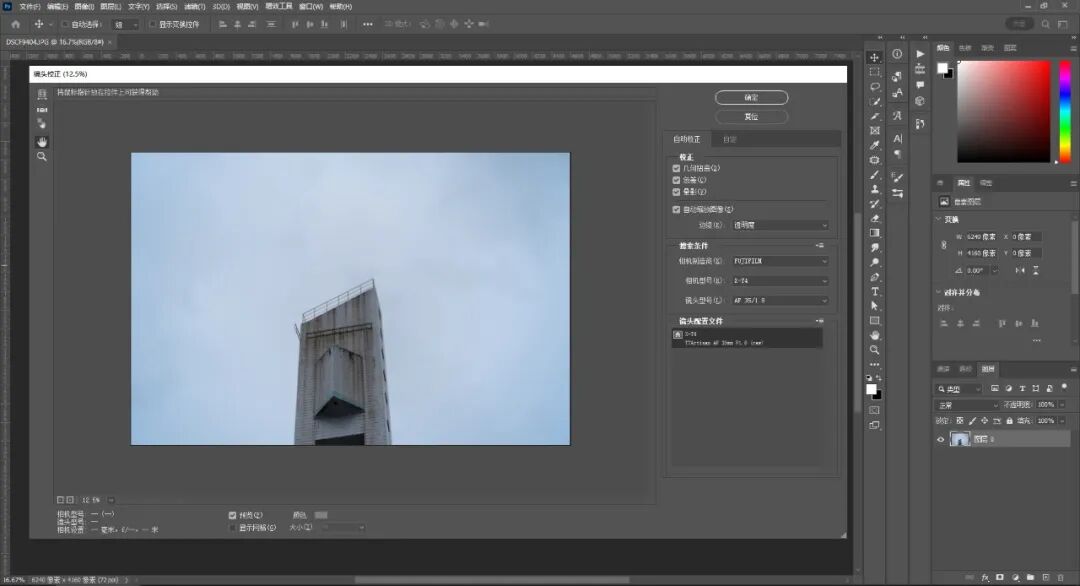Screen dimensions: 1080x586
Task: Pick the Eyedropper tool in Photoshop toolbar
Action: point(874,145)
